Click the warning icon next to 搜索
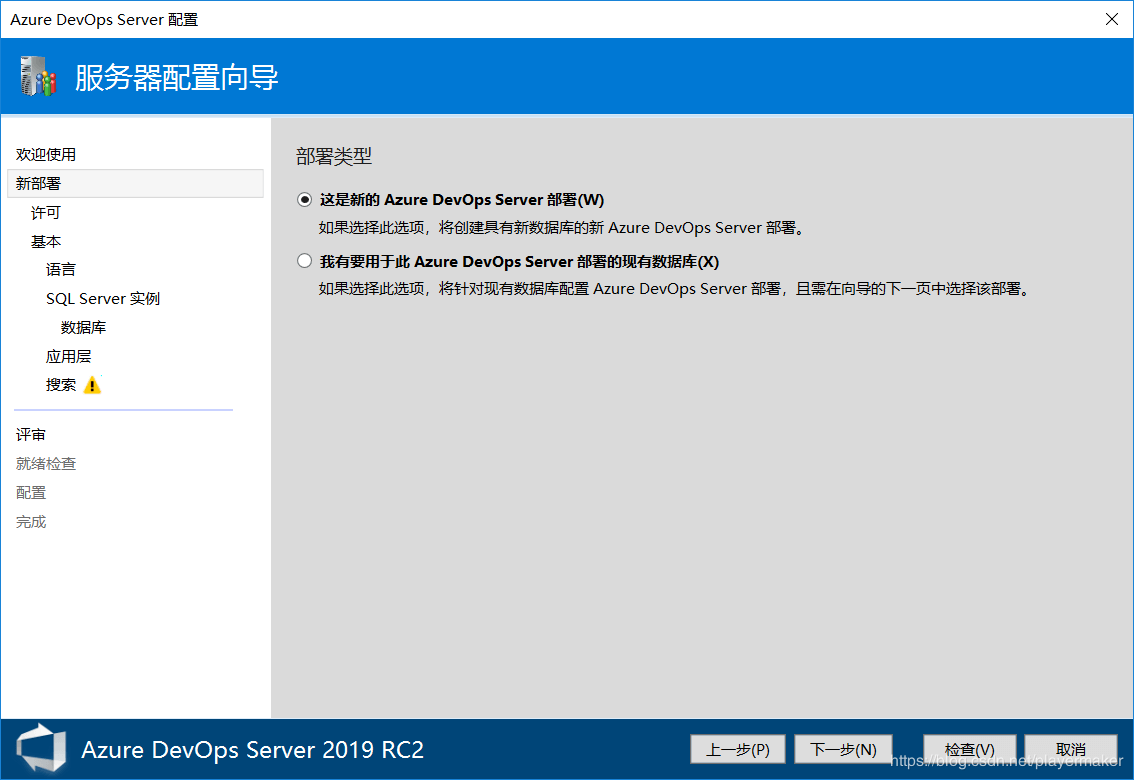This screenshot has height=780, width=1134. (92, 385)
